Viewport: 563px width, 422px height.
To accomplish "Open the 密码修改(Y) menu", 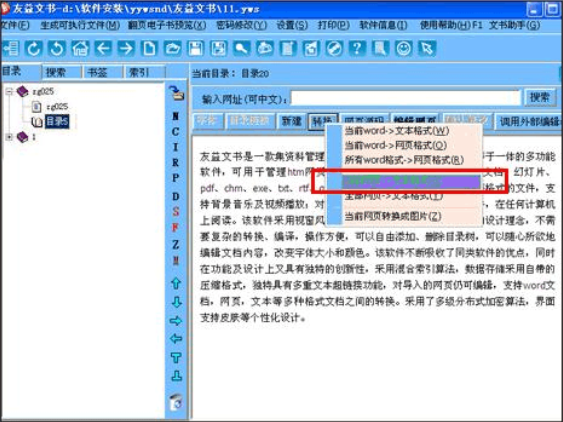I will tap(242, 25).
